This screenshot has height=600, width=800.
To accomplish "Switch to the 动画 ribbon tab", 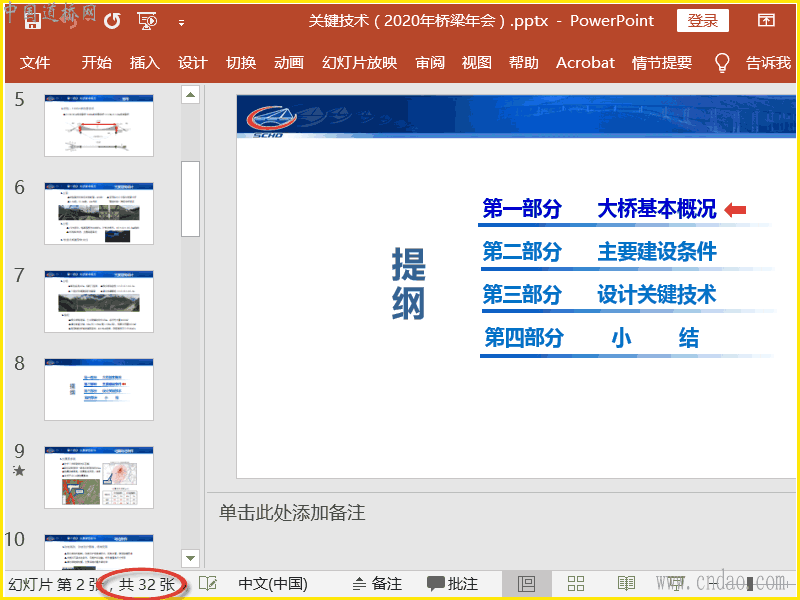I will tap(289, 63).
